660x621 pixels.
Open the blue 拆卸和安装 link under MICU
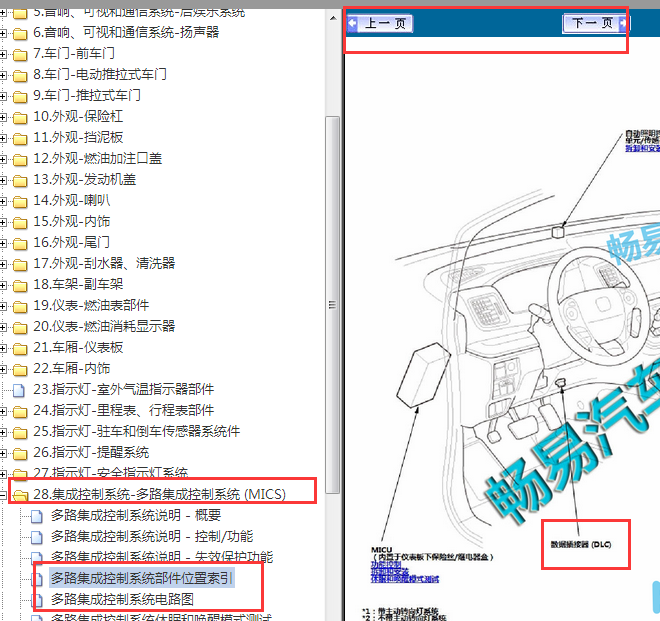click(389, 572)
